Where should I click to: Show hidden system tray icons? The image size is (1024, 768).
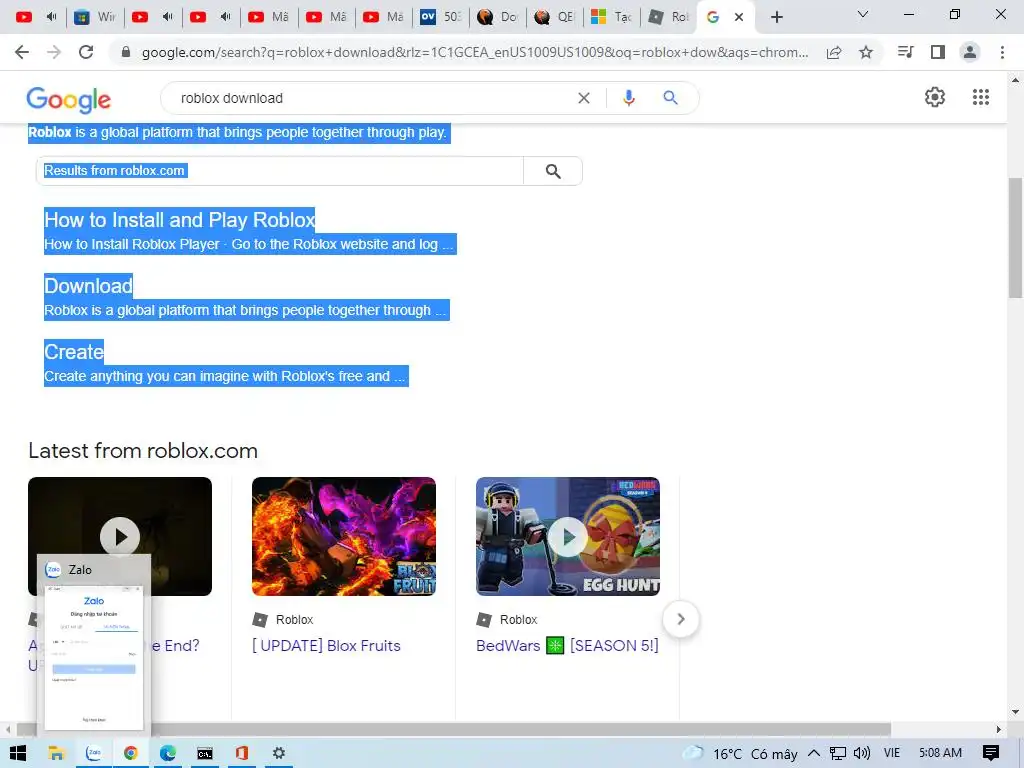tap(814, 753)
